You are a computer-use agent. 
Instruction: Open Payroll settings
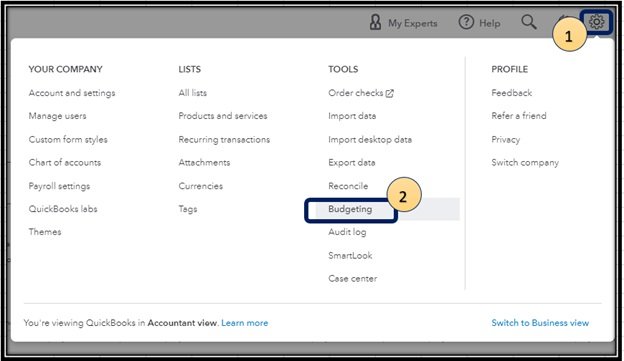(59, 186)
